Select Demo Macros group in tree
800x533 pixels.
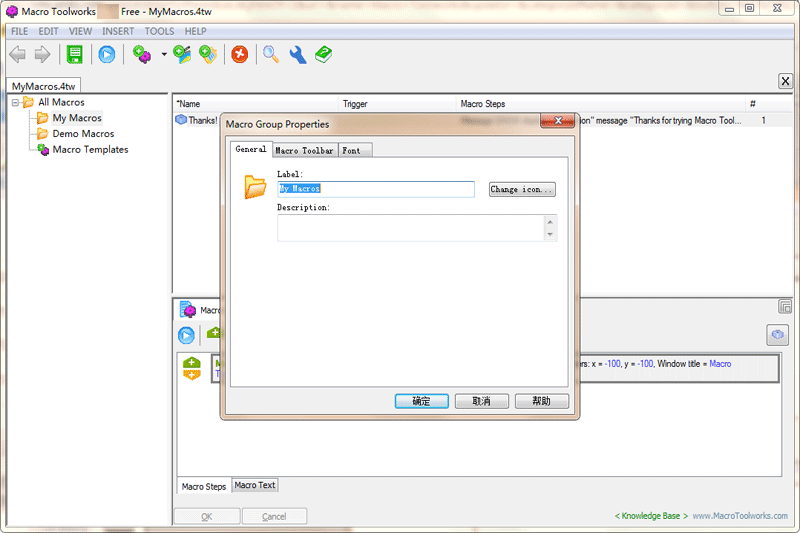pos(83,134)
